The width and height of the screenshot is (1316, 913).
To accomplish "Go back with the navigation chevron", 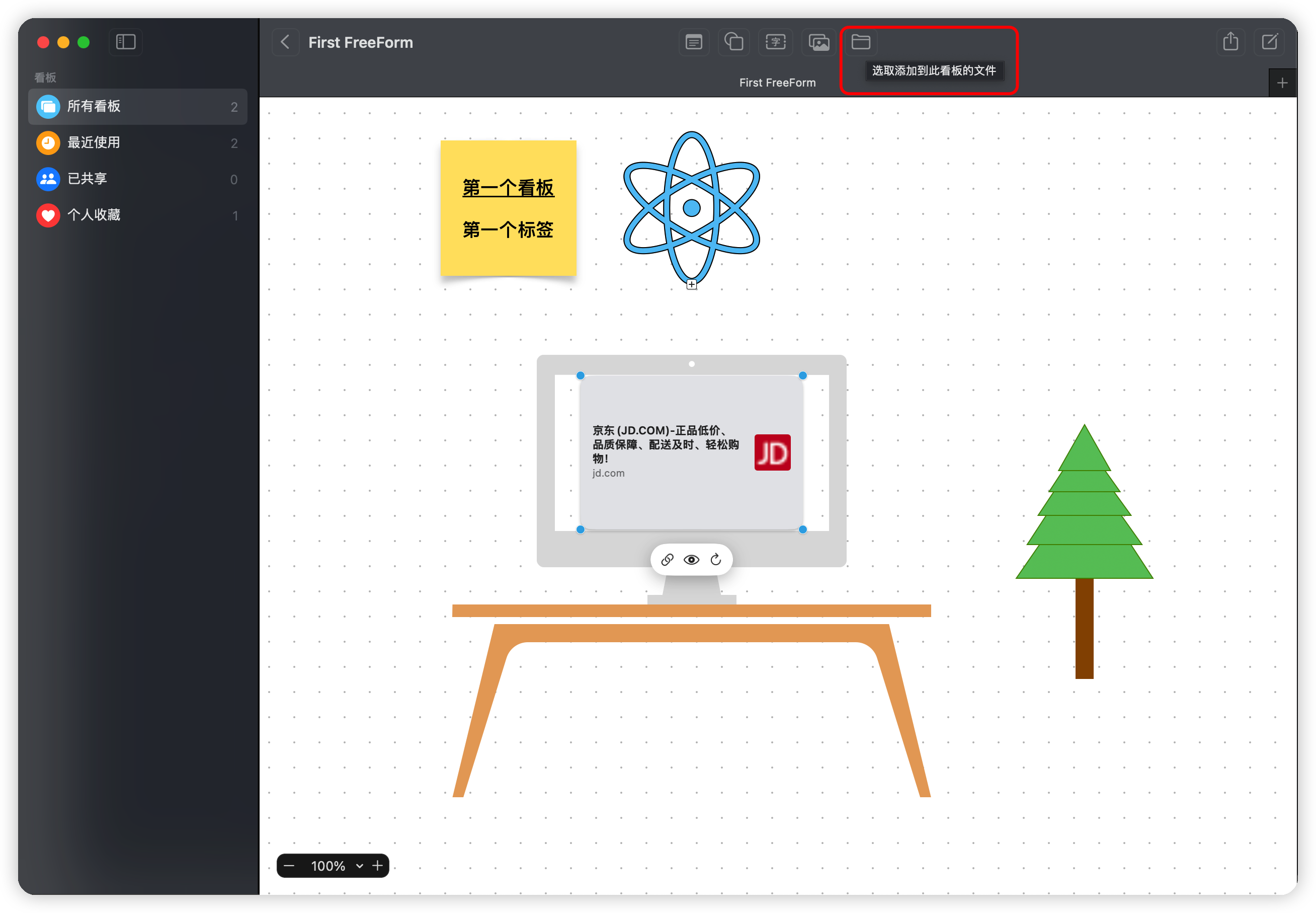I will click(285, 42).
